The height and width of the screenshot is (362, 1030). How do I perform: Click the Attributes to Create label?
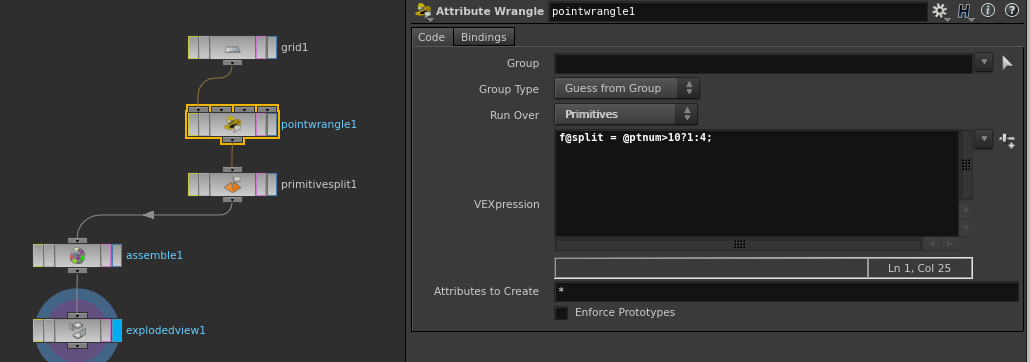pyautogui.click(x=486, y=291)
